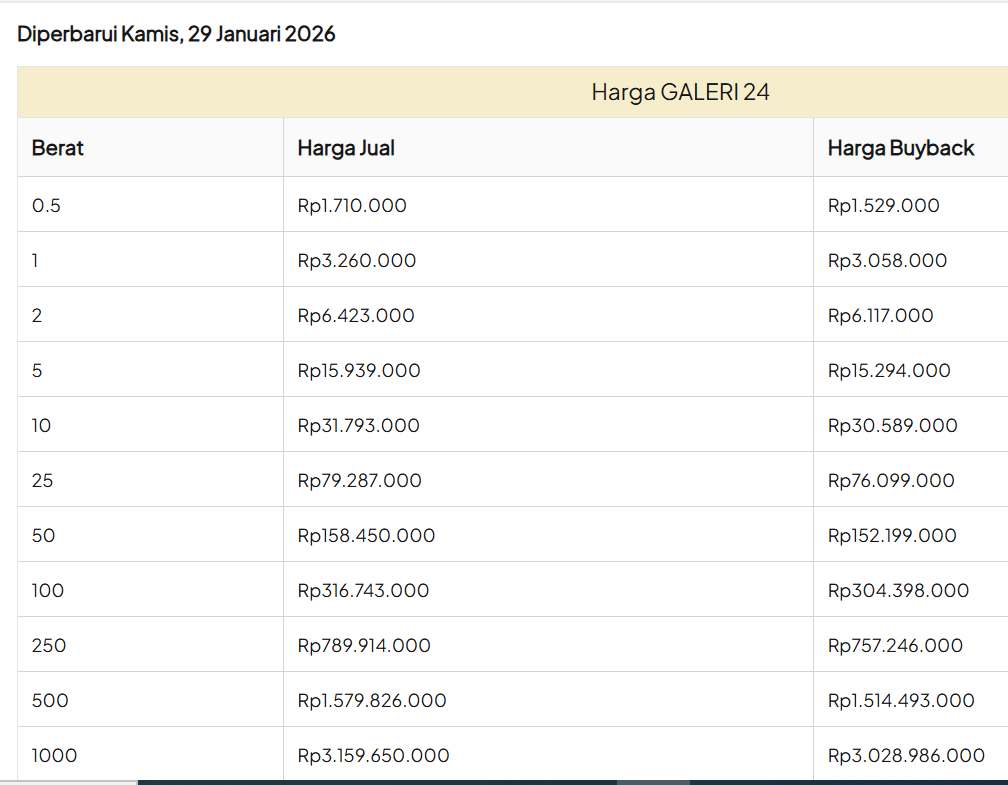Click buyback price Rp3.028.986.000

click(x=906, y=755)
